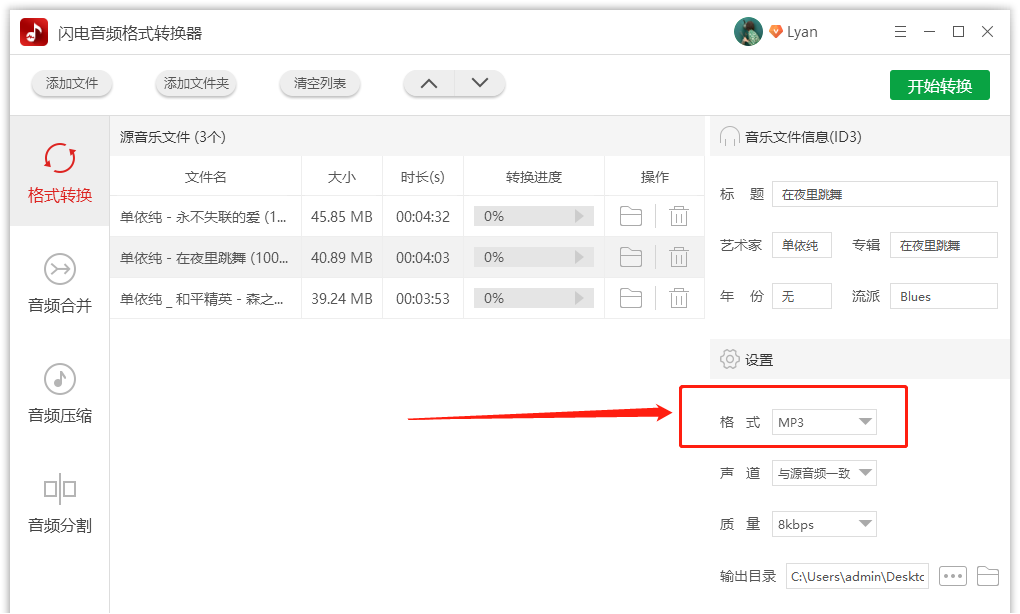
Task: Click the 0% progress bar of 在夜里跳舞
Action: pyautogui.click(x=533, y=257)
